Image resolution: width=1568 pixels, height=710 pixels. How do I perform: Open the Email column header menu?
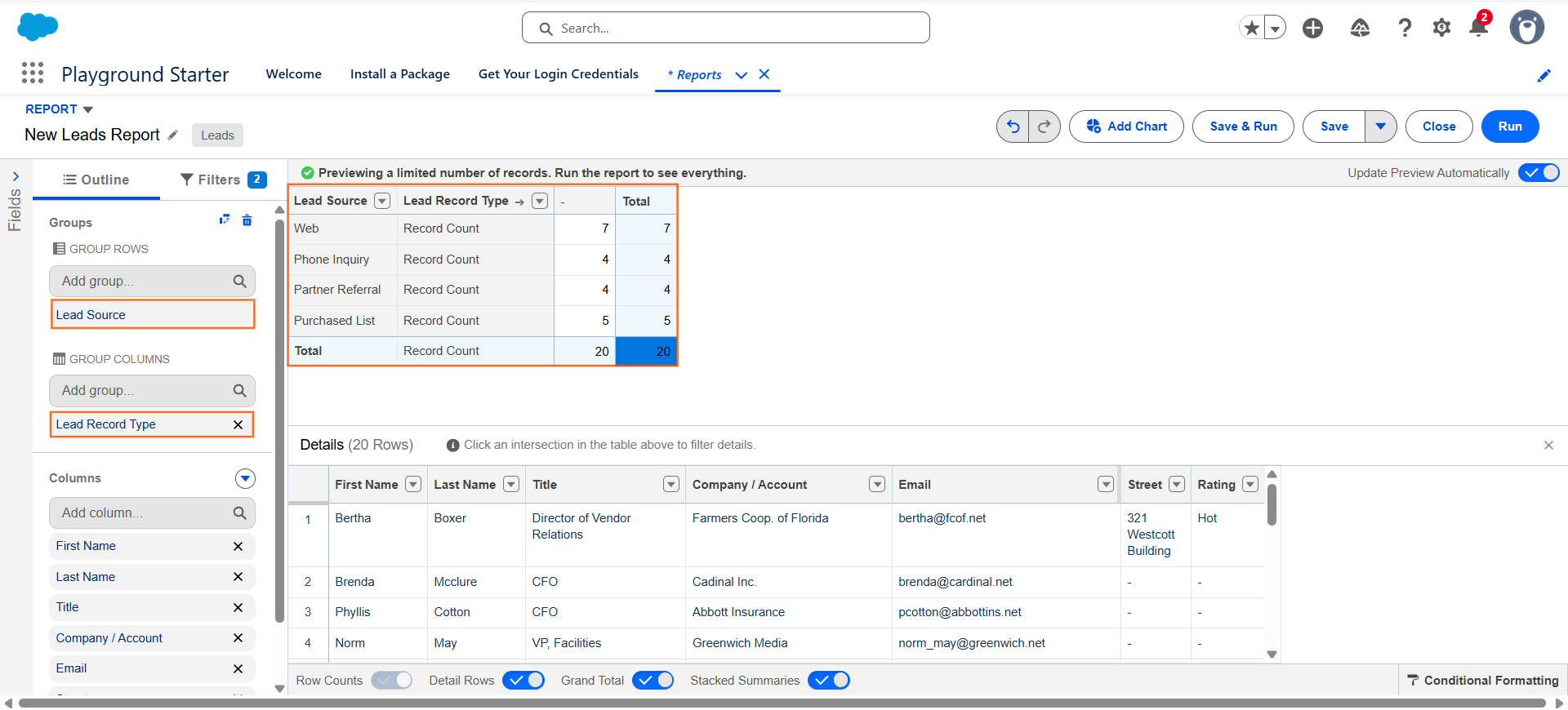coord(1106,485)
